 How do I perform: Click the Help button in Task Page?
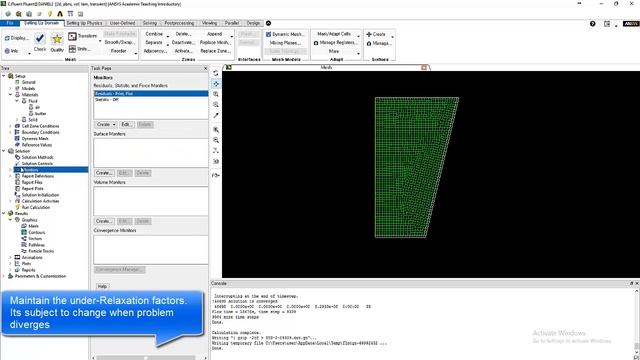coord(102,286)
